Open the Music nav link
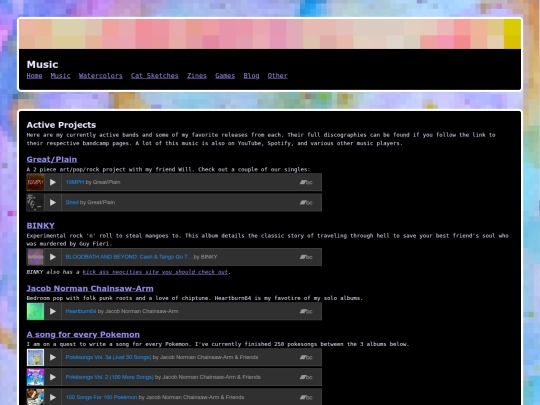Viewport: 540px width, 405px height. pos(61,76)
